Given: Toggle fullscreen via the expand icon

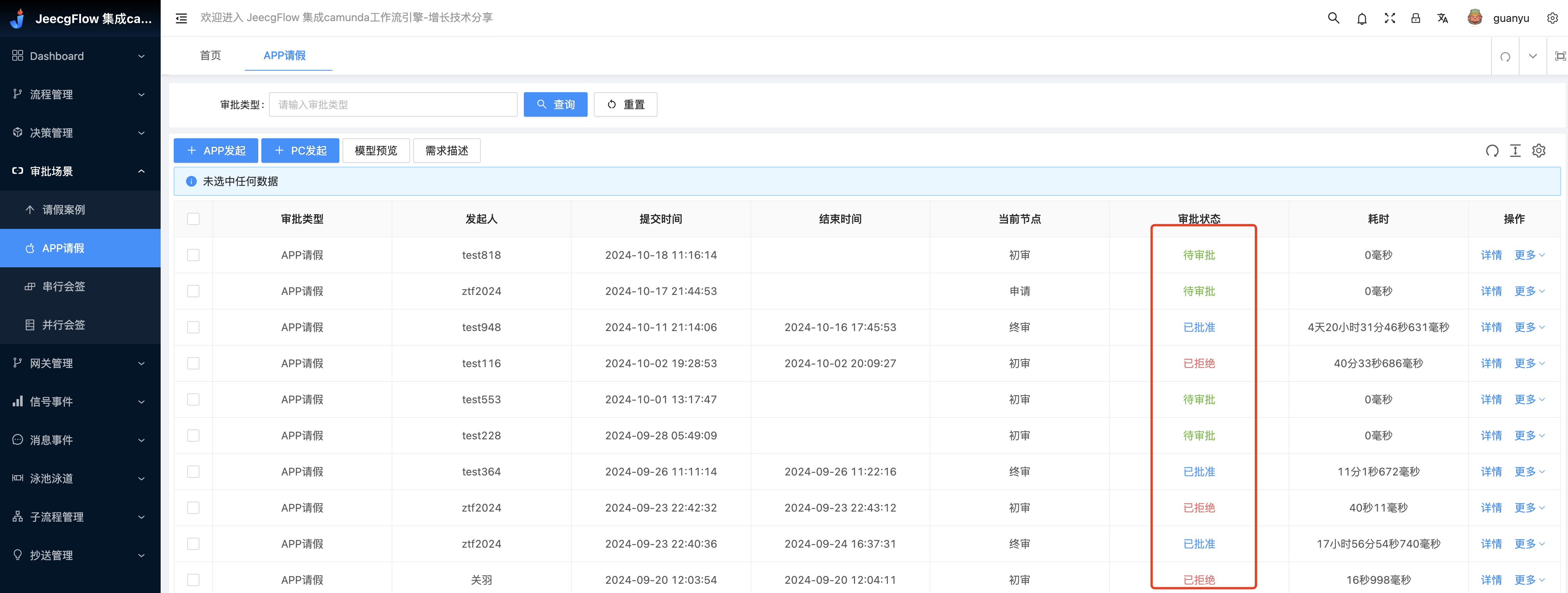Looking at the screenshot, I should pyautogui.click(x=1390, y=18).
